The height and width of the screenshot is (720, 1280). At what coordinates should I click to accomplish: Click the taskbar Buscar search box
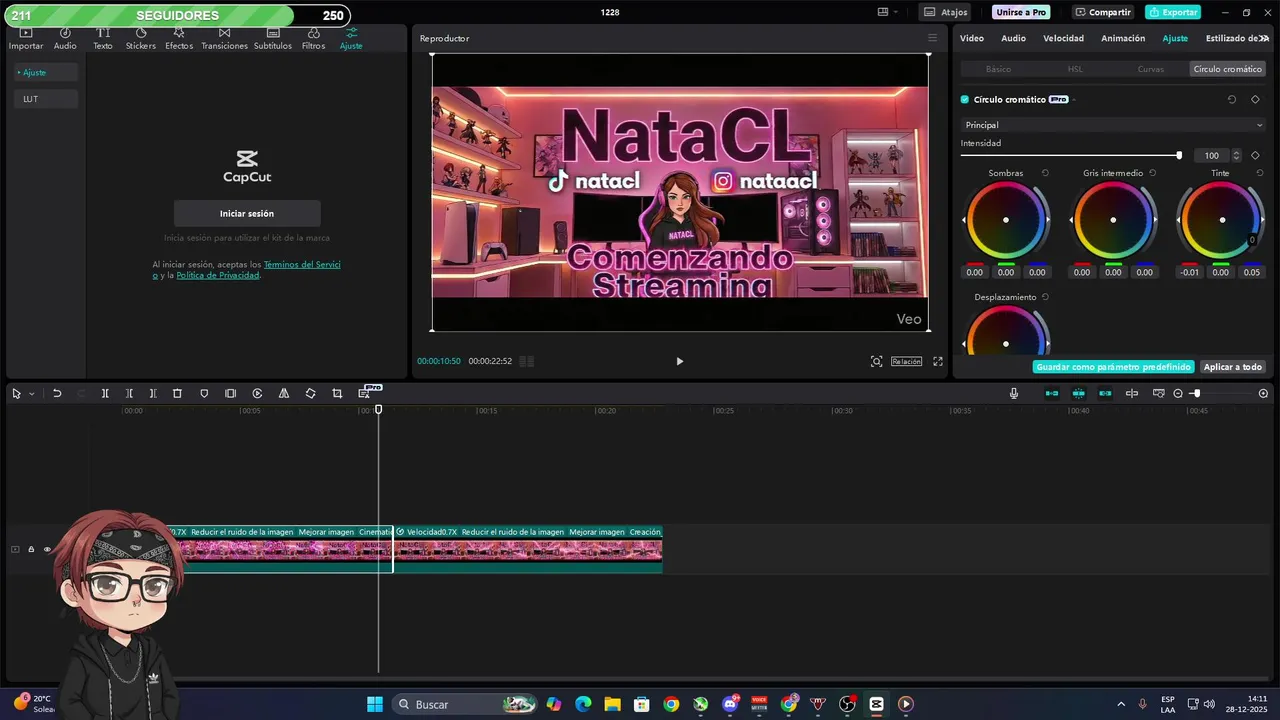[466, 704]
